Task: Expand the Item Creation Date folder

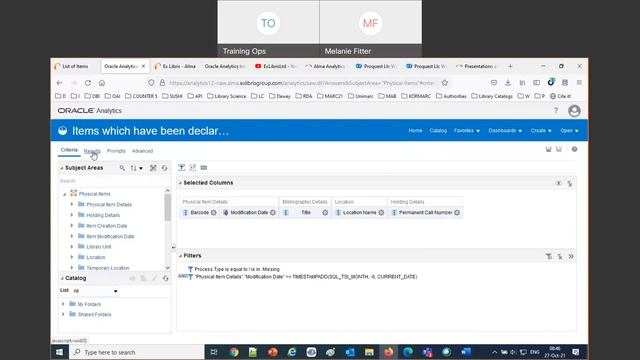Action: (x=72, y=225)
